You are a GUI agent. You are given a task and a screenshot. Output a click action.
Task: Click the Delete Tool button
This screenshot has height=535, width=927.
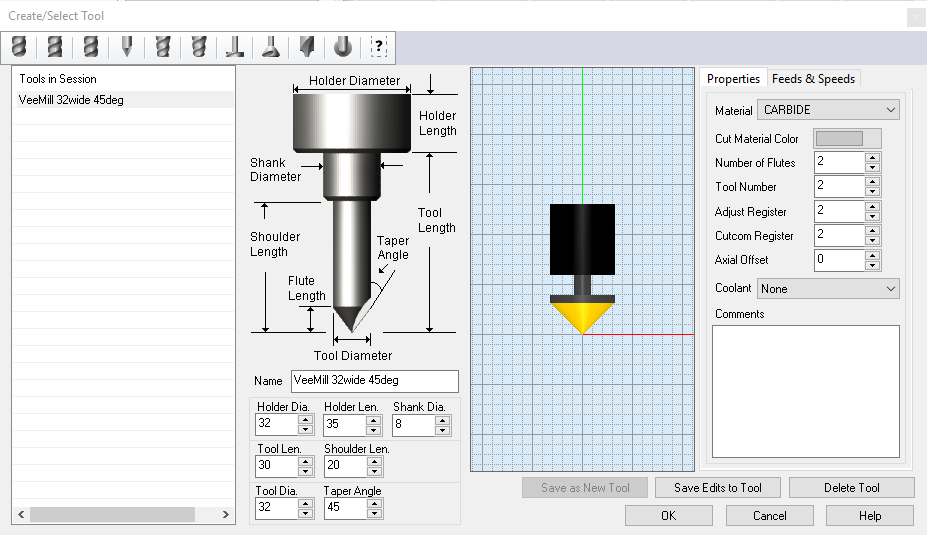coord(851,488)
